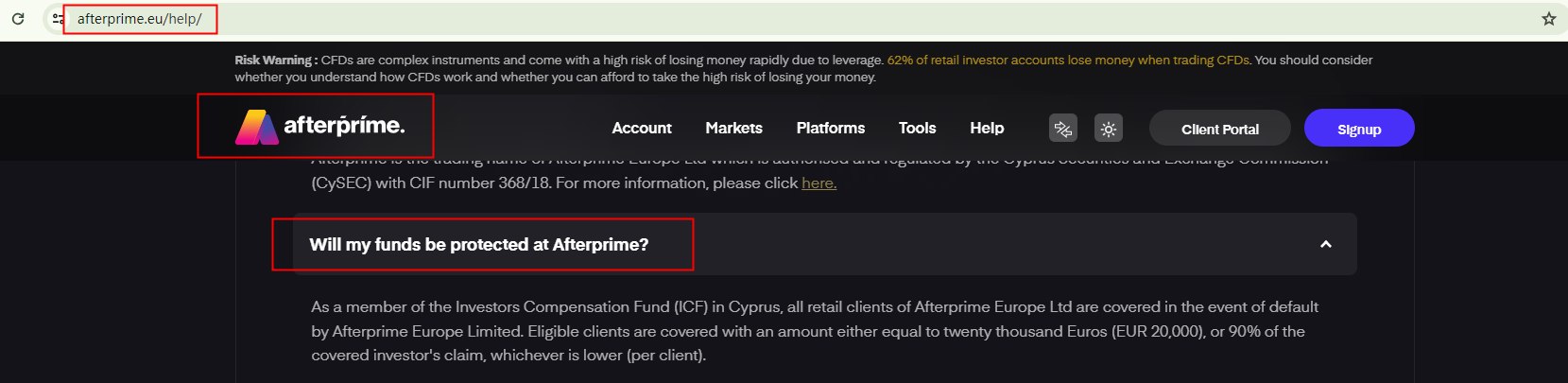The width and height of the screenshot is (1568, 383).
Task: Click the Investors Compensation Fund answer paragraph
Action: point(813,331)
